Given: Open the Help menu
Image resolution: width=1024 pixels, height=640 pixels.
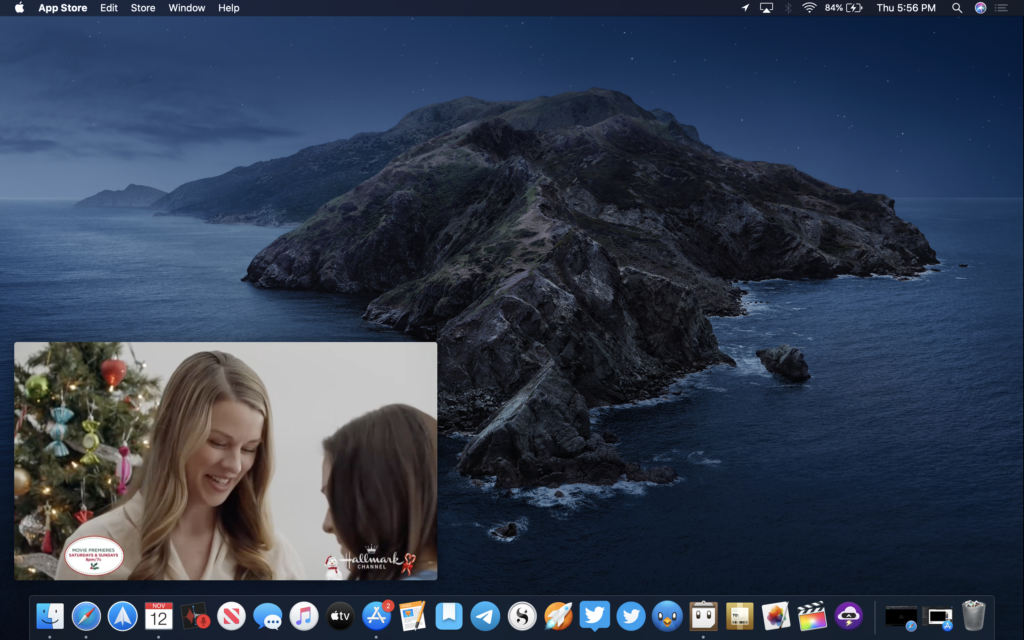Looking at the screenshot, I should pos(229,8).
